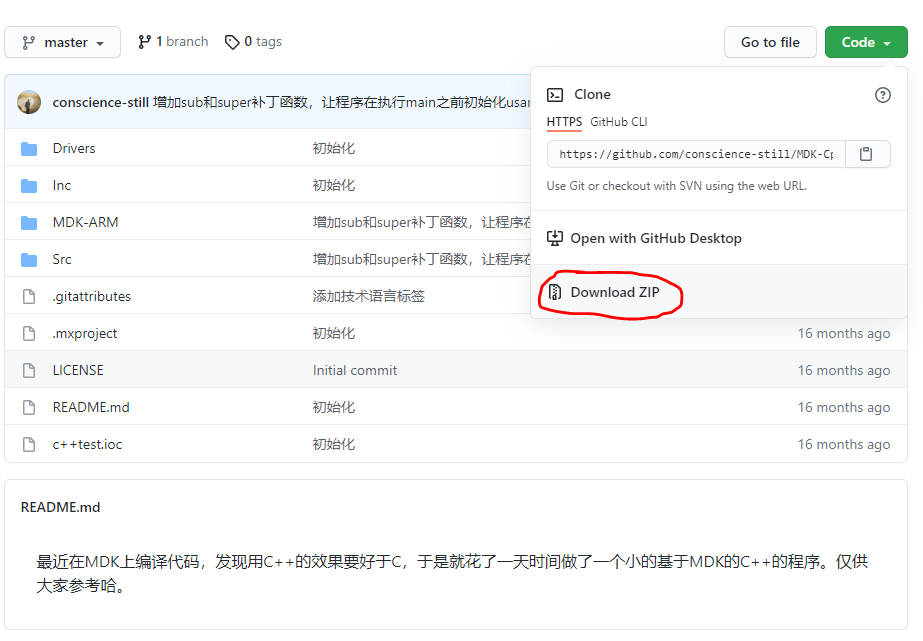923x641 pixels.
Task: Open the README.md file link
Action: (90, 407)
